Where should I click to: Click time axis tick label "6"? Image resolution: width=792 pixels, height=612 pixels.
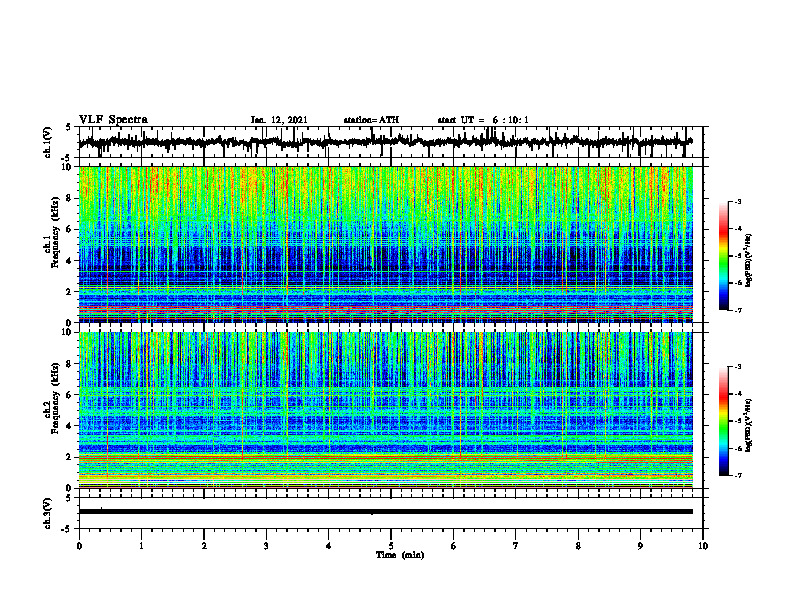[x=454, y=546]
